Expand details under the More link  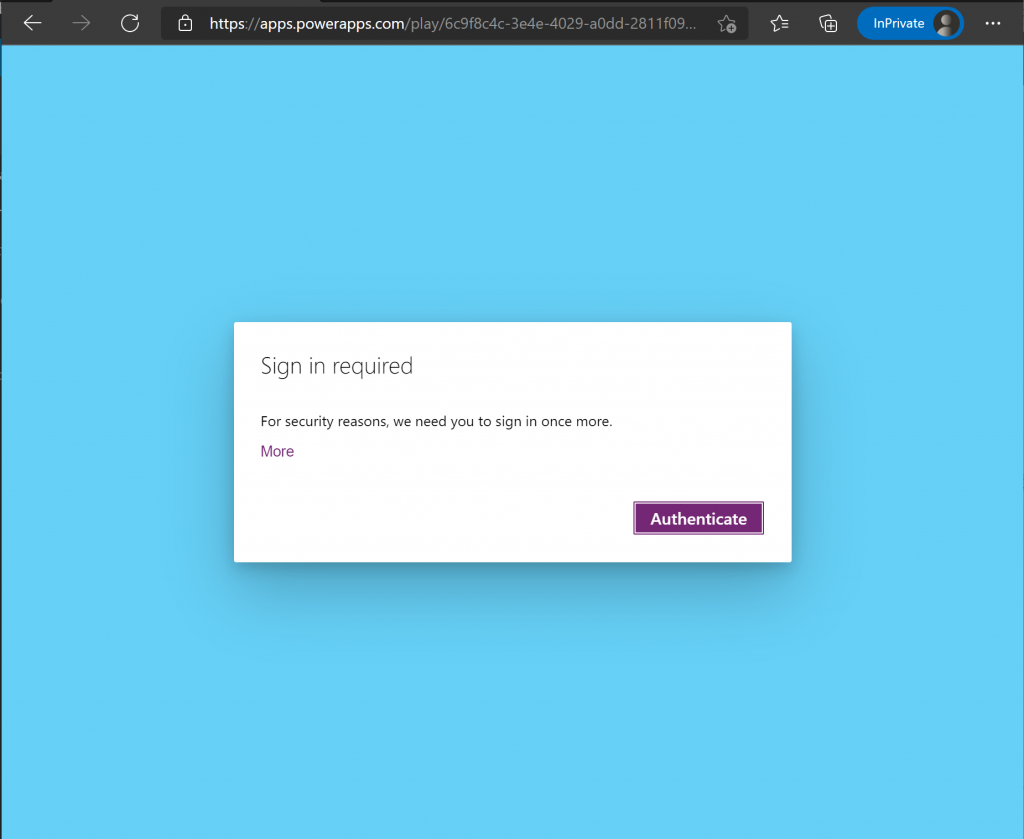(277, 451)
